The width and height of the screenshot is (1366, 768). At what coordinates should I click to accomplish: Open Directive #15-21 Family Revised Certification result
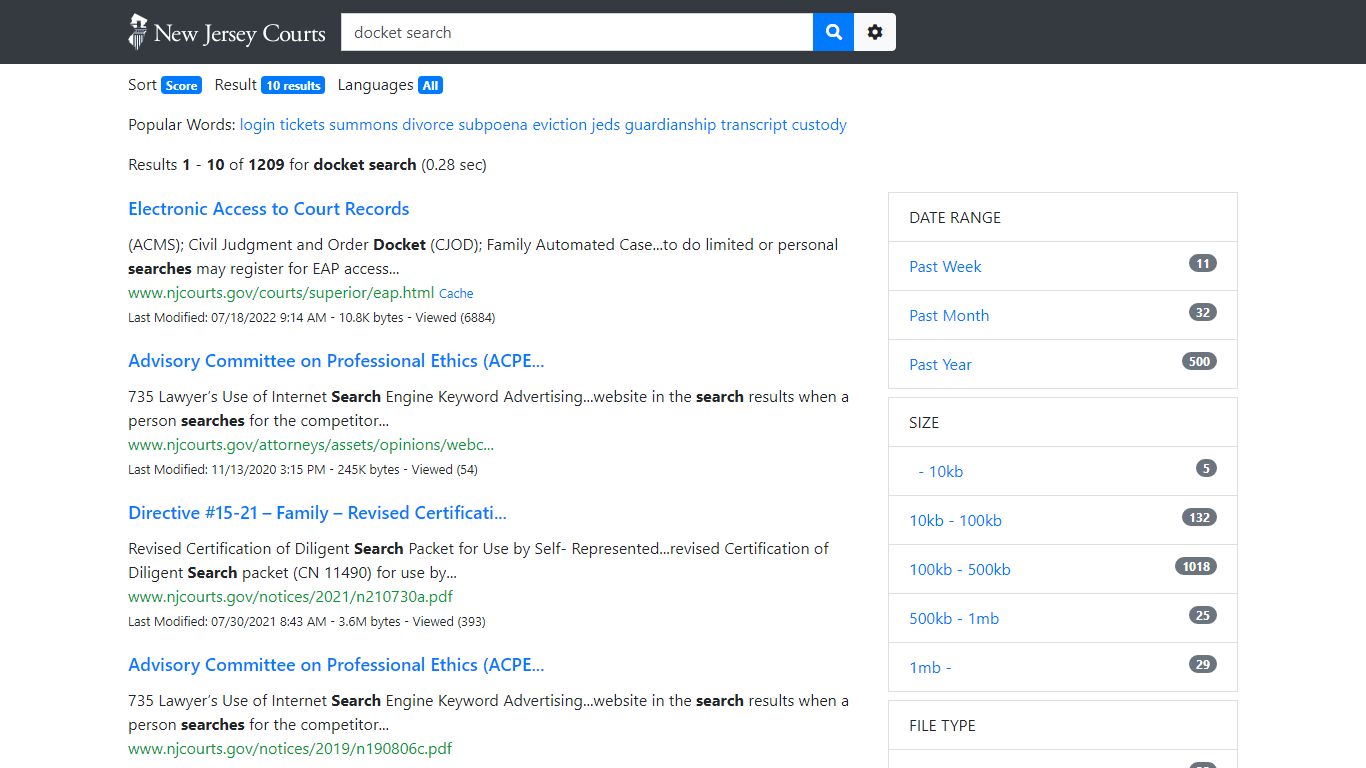click(317, 513)
